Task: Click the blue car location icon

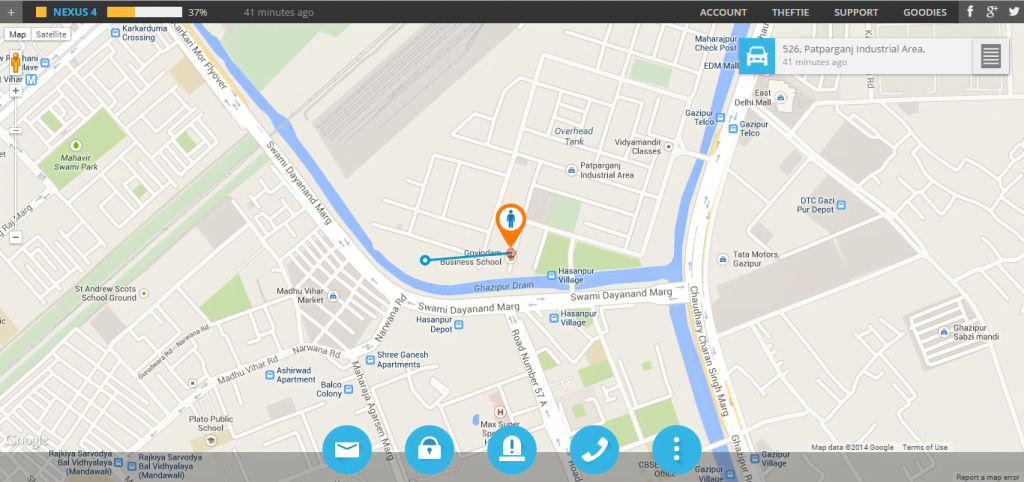Action: (756, 56)
